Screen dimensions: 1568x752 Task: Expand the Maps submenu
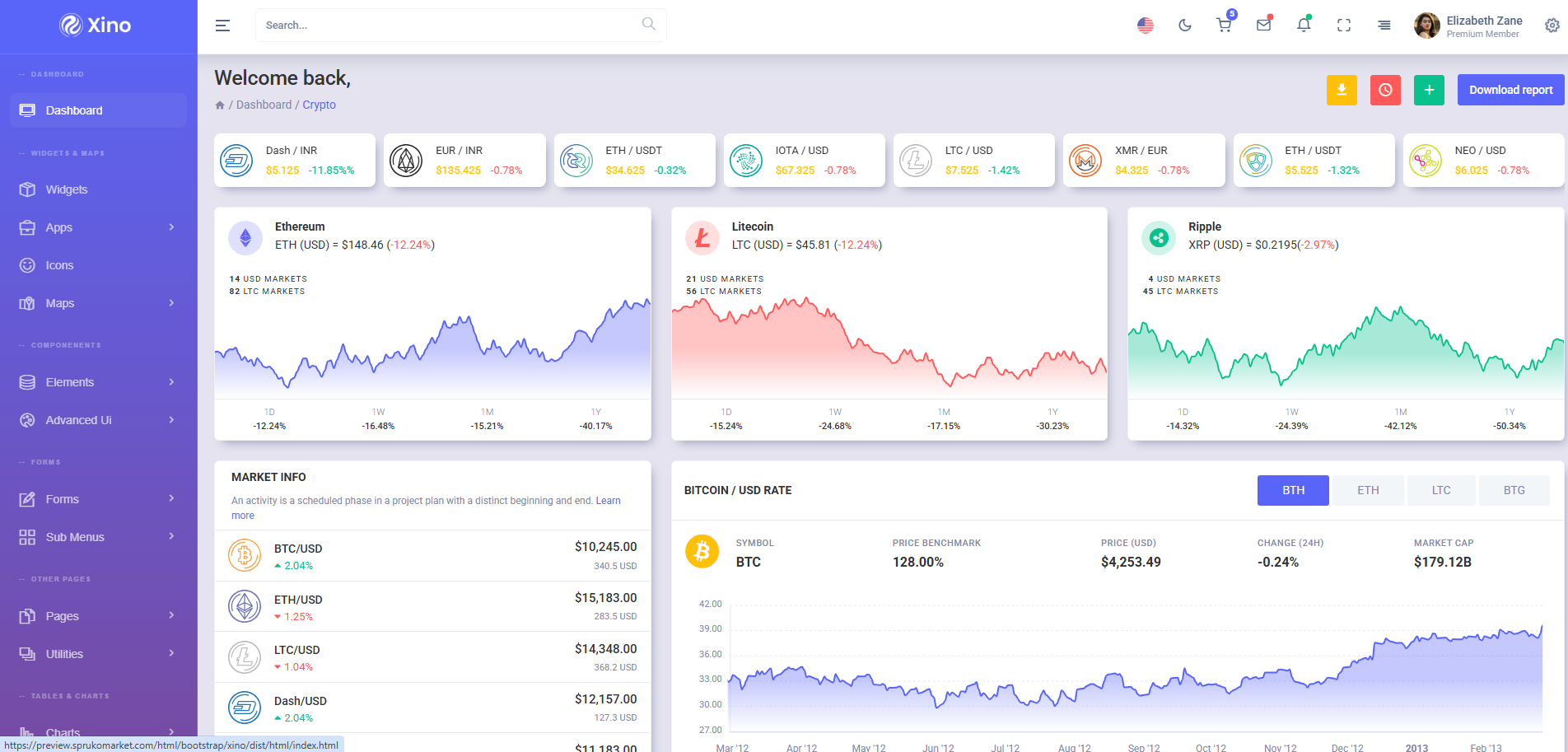[x=98, y=303]
